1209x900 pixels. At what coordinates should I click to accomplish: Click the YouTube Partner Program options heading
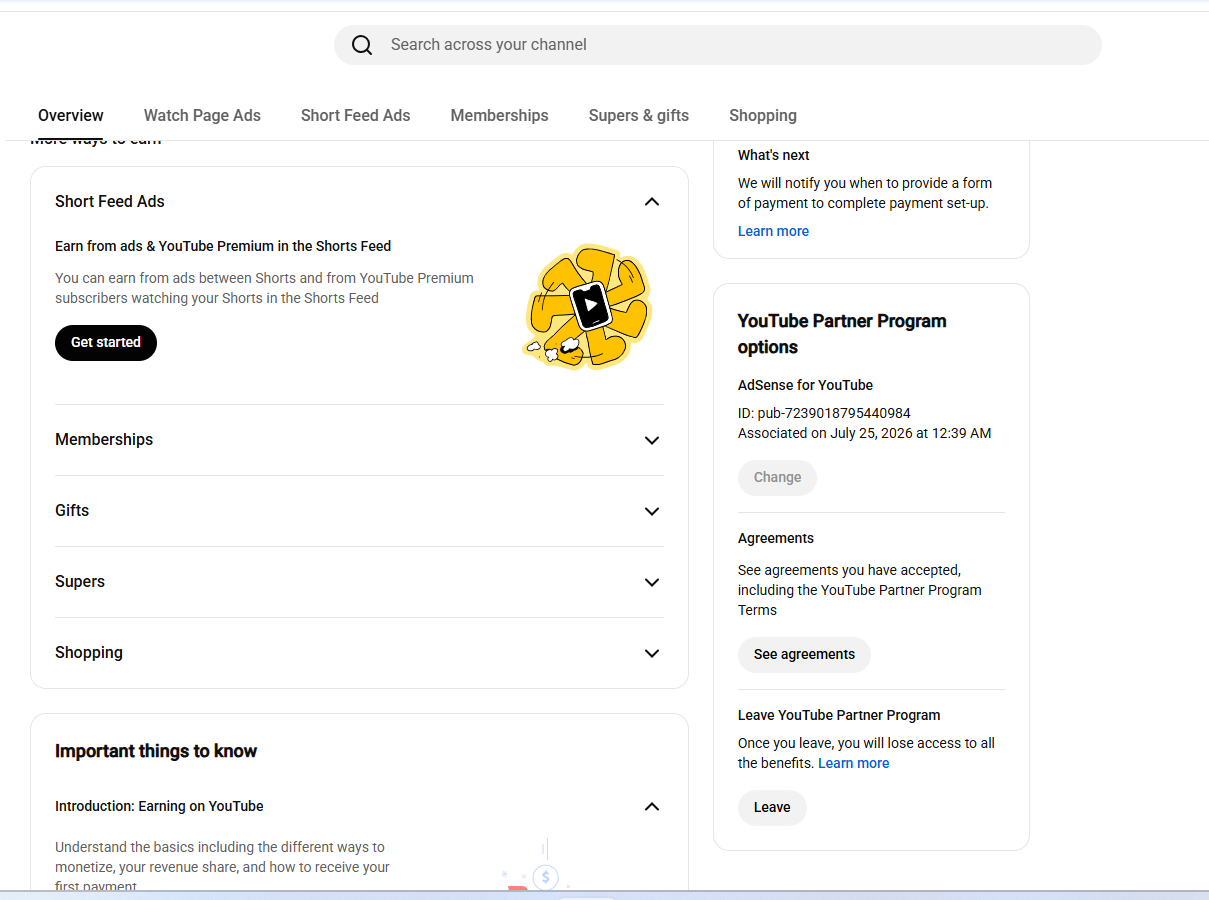pyautogui.click(x=842, y=334)
